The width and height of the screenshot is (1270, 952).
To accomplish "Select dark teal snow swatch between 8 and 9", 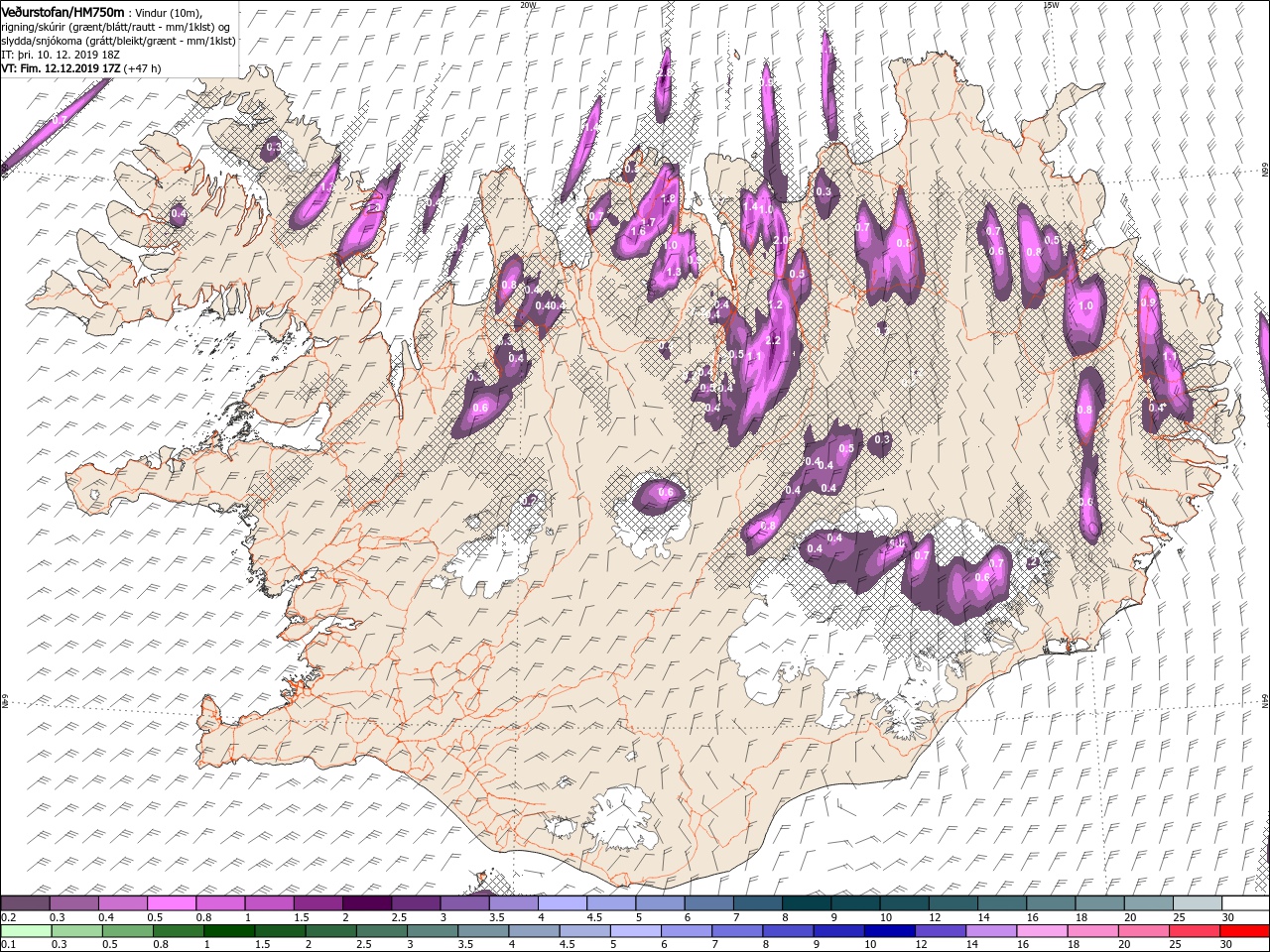I will pos(806,903).
